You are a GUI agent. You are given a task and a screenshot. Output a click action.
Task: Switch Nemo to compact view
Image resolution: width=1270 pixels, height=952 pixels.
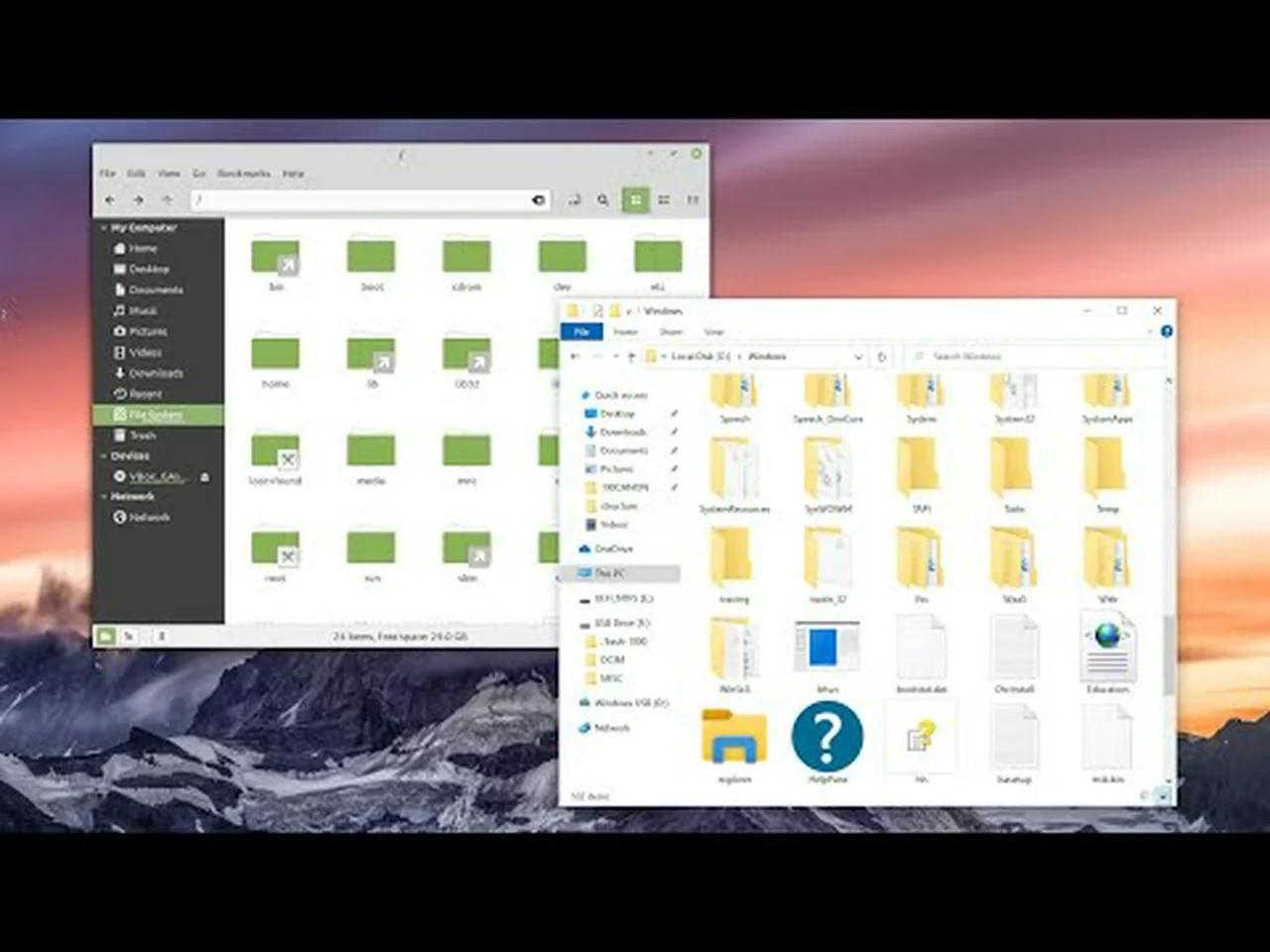(x=692, y=199)
